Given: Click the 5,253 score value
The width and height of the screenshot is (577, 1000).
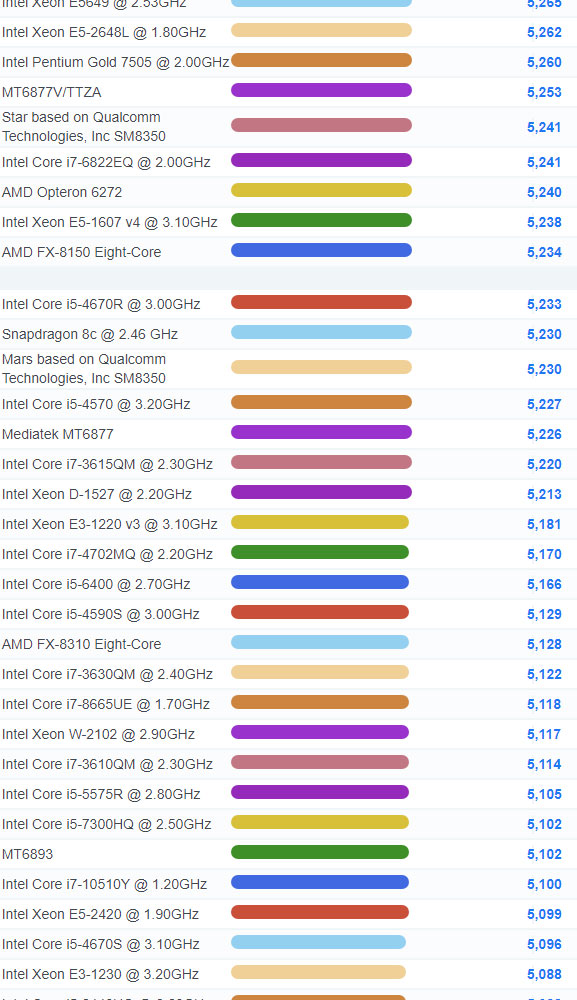Looking at the screenshot, I should pyautogui.click(x=544, y=92).
